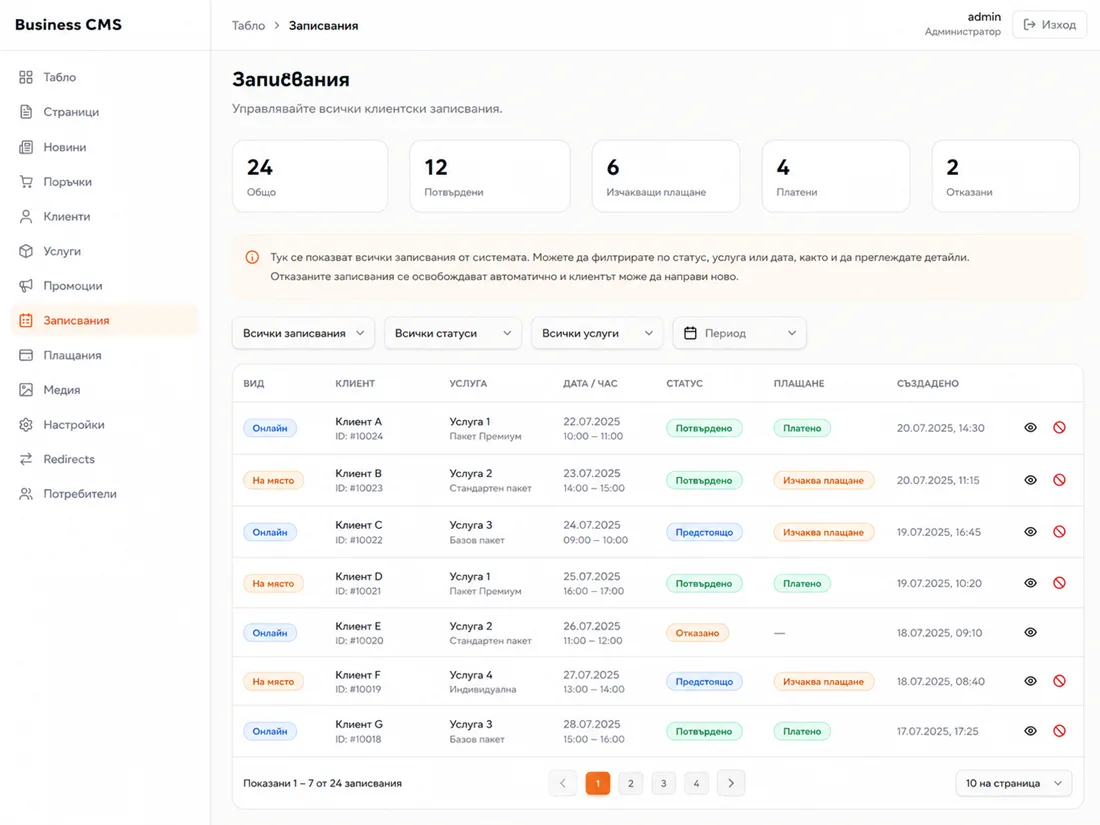Open the Медия sidebar icon

coord(26,389)
